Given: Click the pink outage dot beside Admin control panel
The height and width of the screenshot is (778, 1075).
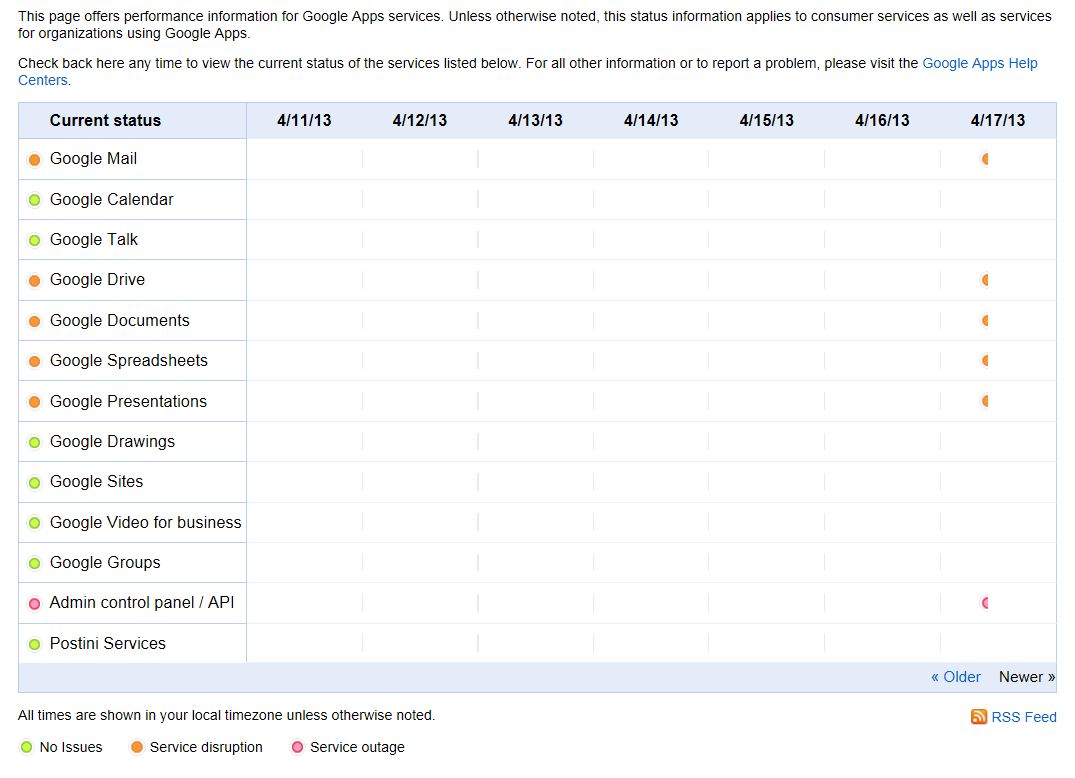Looking at the screenshot, I should (x=34, y=604).
